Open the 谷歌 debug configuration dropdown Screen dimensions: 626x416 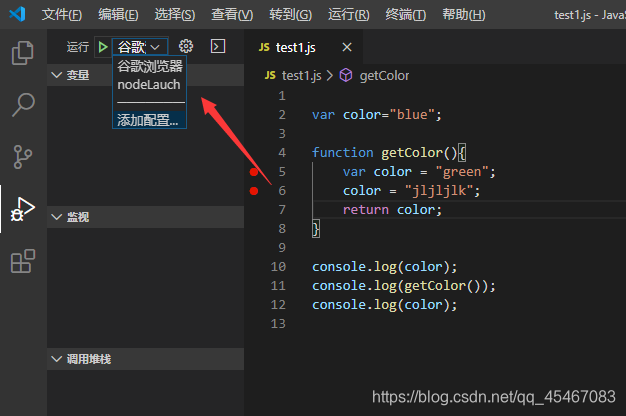point(140,47)
